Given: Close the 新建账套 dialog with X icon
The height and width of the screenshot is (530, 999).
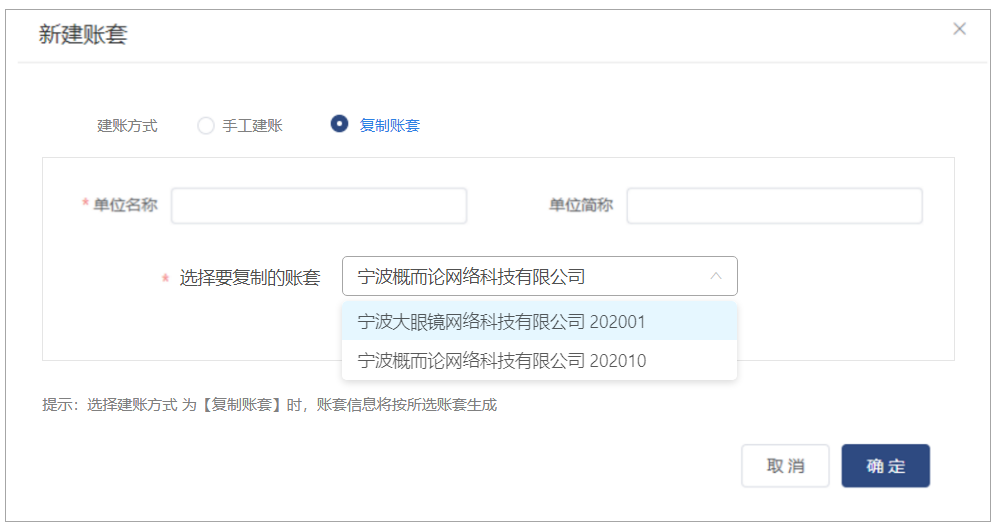Looking at the screenshot, I should tap(959, 29).
